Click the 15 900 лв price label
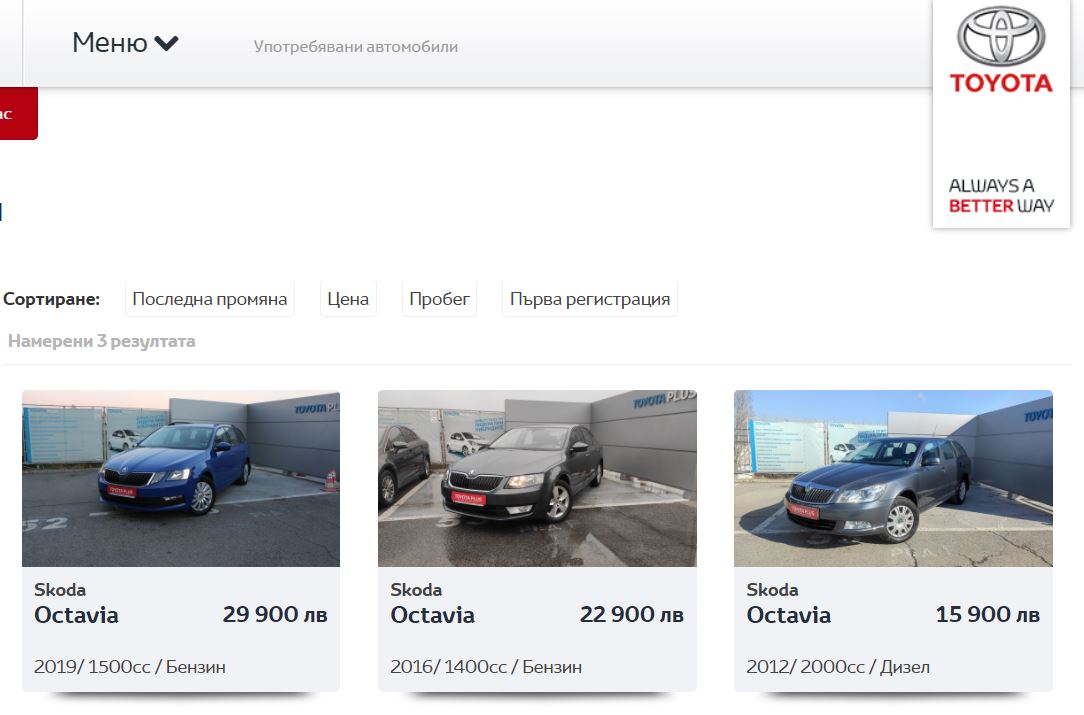 [x=985, y=614]
